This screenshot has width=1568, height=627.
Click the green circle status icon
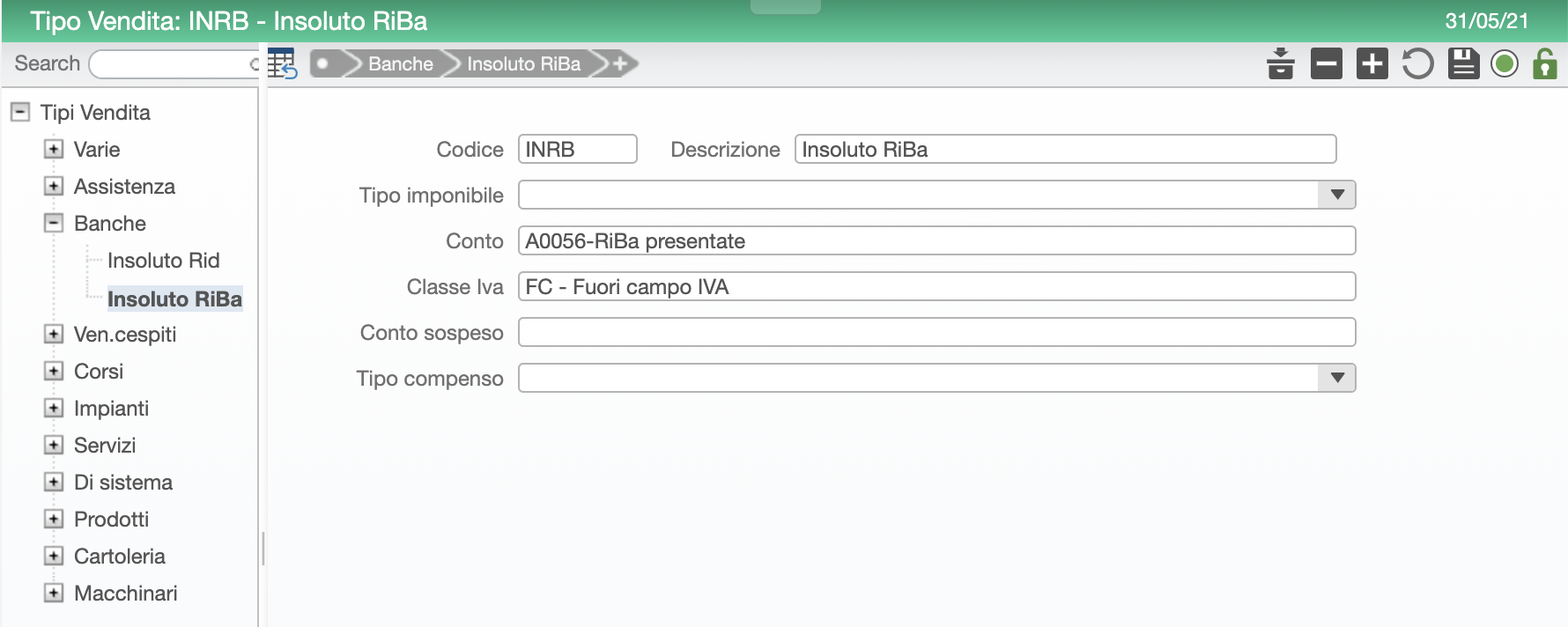[x=1505, y=63]
